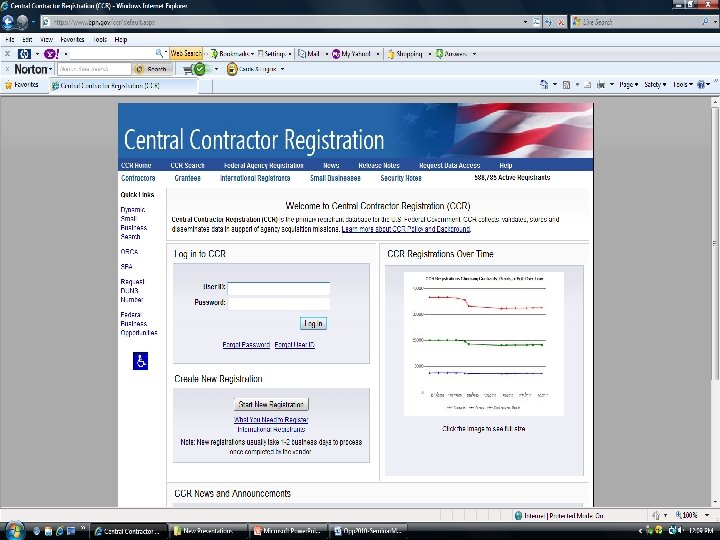The width and height of the screenshot is (720, 540).
Task: Open Favorites center star icon
Action: pos(8,85)
